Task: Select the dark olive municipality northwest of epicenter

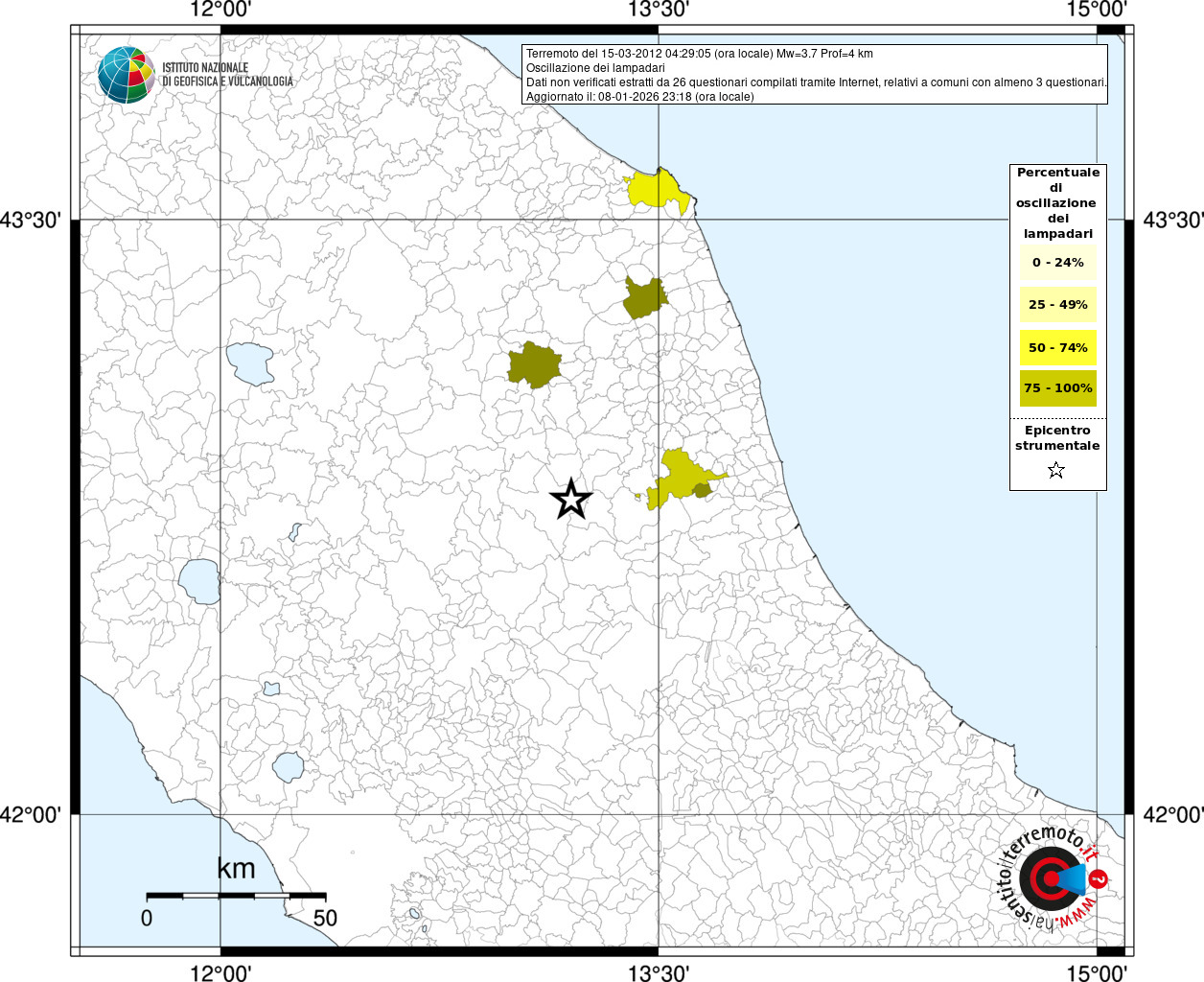Action: tap(534, 365)
